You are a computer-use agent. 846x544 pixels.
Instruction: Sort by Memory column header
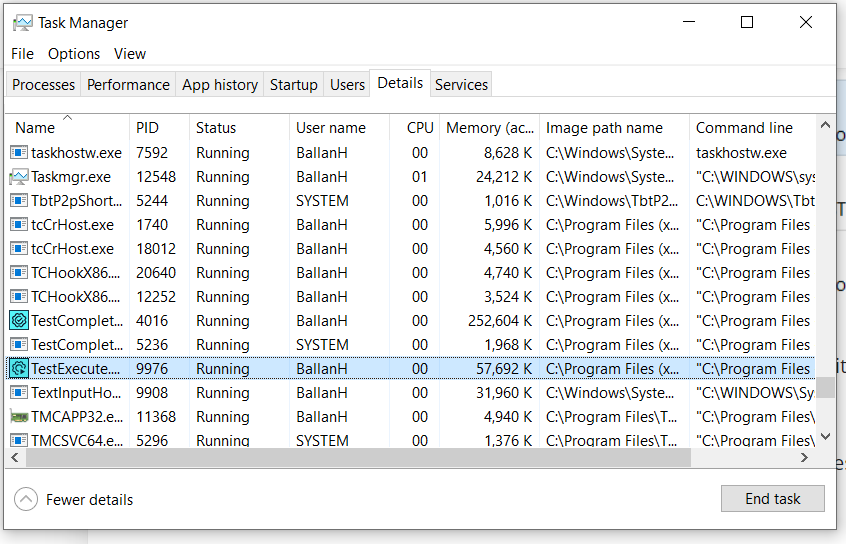pyautogui.click(x=489, y=128)
